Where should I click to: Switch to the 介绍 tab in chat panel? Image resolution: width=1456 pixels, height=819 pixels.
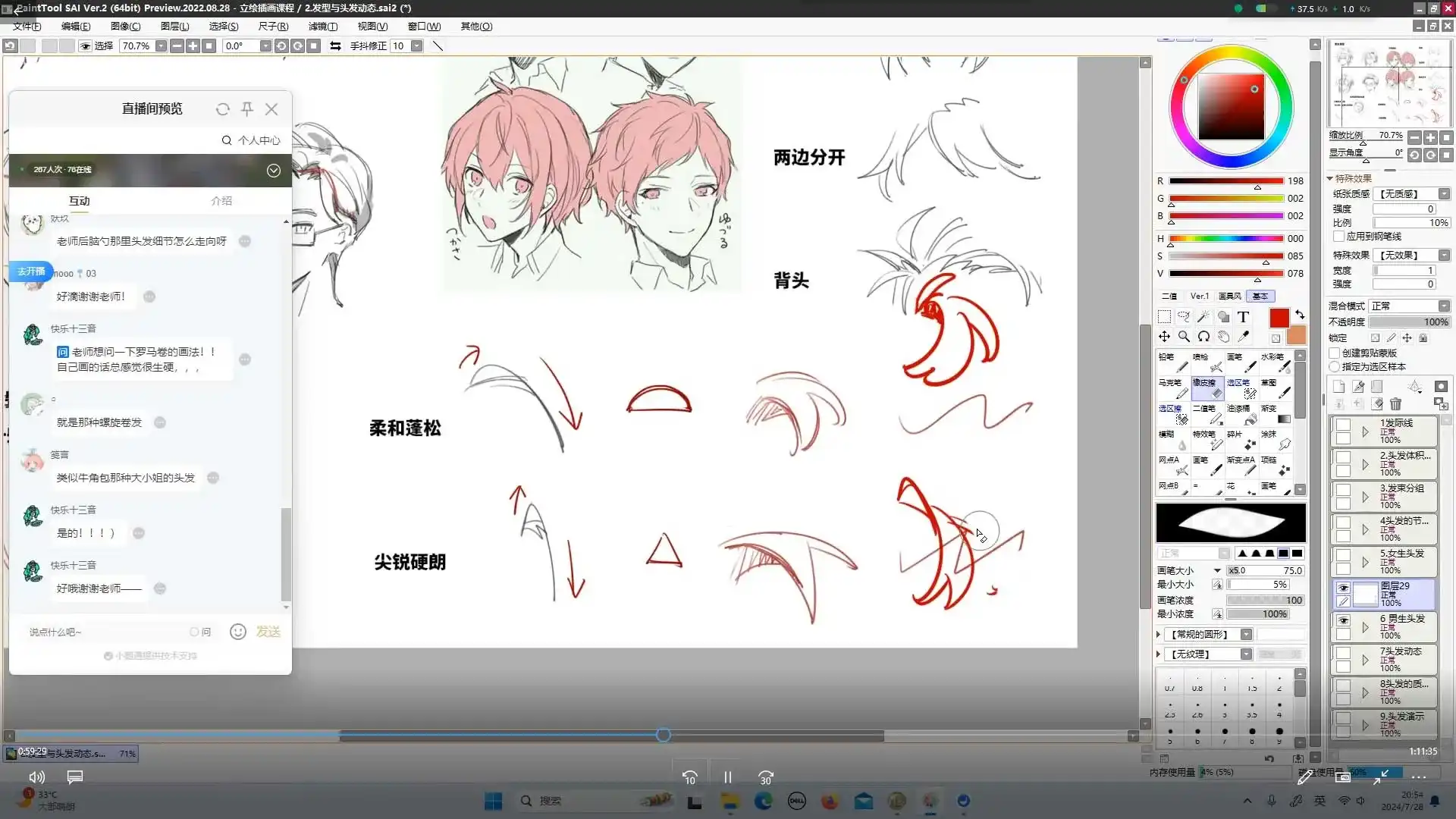click(x=221, y=201)
